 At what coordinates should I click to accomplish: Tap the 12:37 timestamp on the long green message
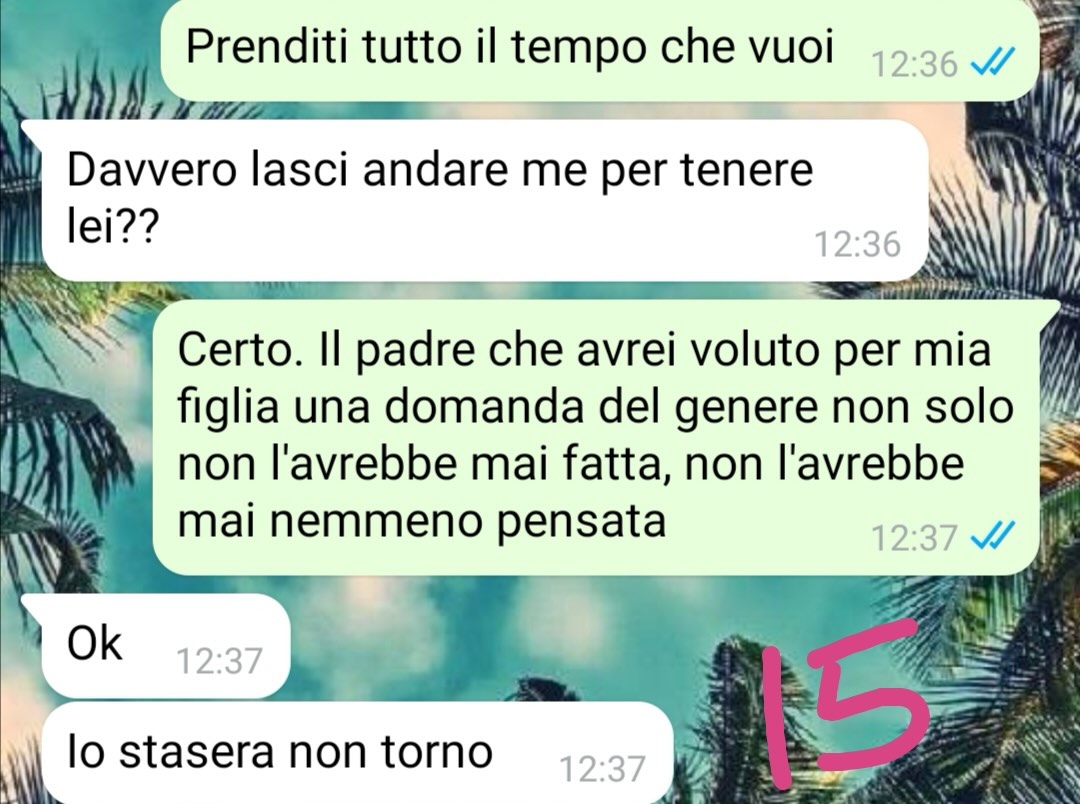[914, 537]
